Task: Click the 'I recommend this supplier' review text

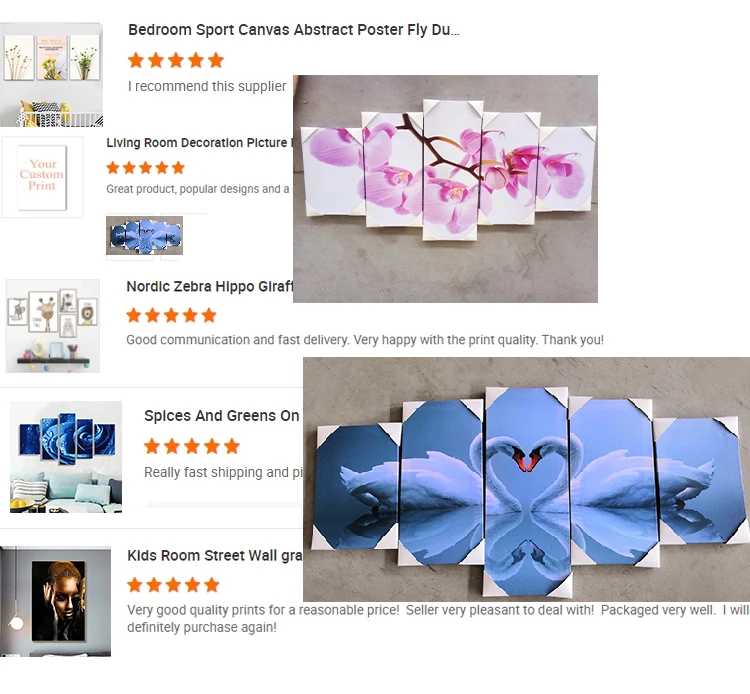Action: [207, 86]
